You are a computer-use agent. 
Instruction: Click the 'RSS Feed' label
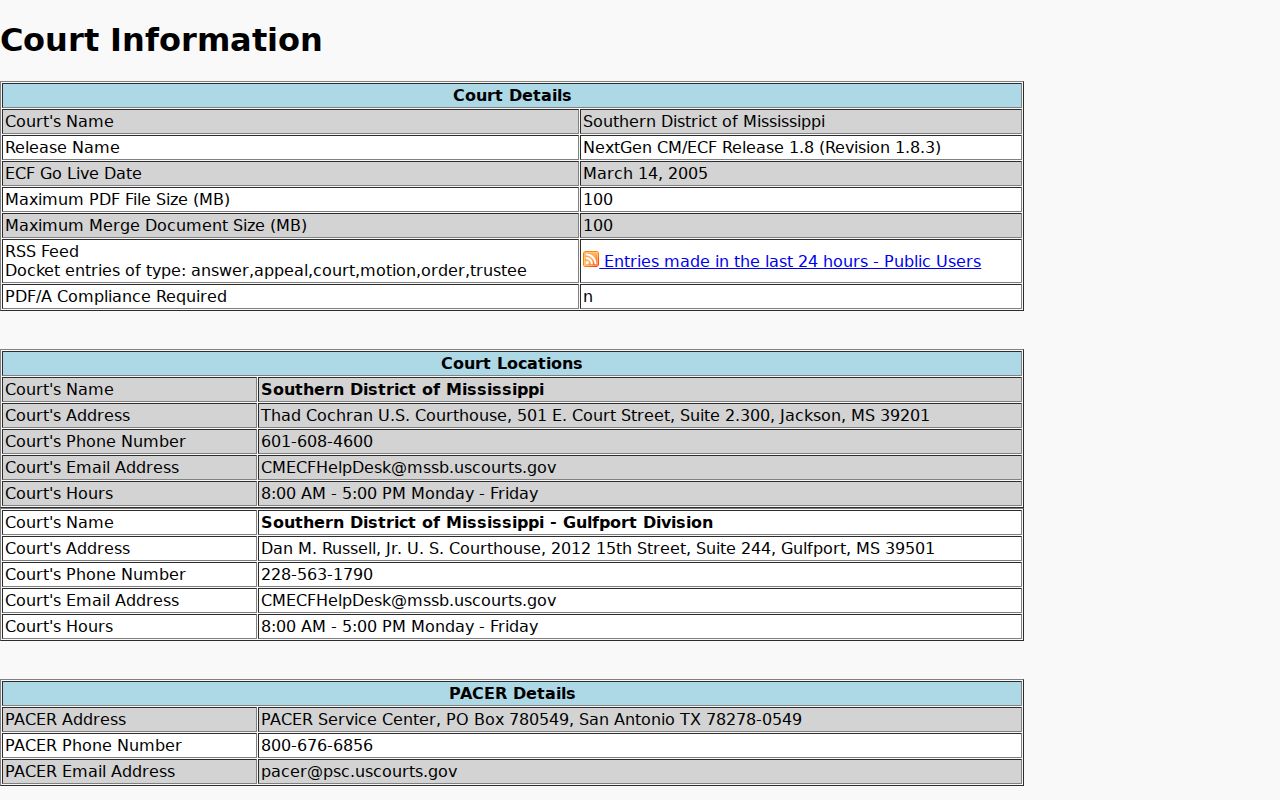[42, 251]
